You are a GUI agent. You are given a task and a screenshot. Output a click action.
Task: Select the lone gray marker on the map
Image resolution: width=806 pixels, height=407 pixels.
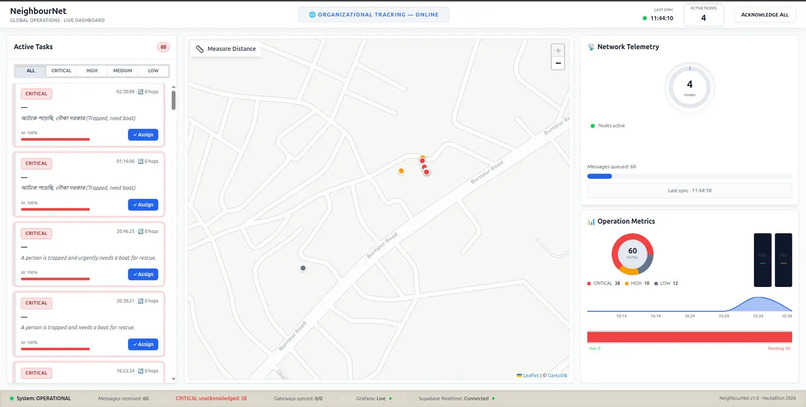click(x=303, y=268)
